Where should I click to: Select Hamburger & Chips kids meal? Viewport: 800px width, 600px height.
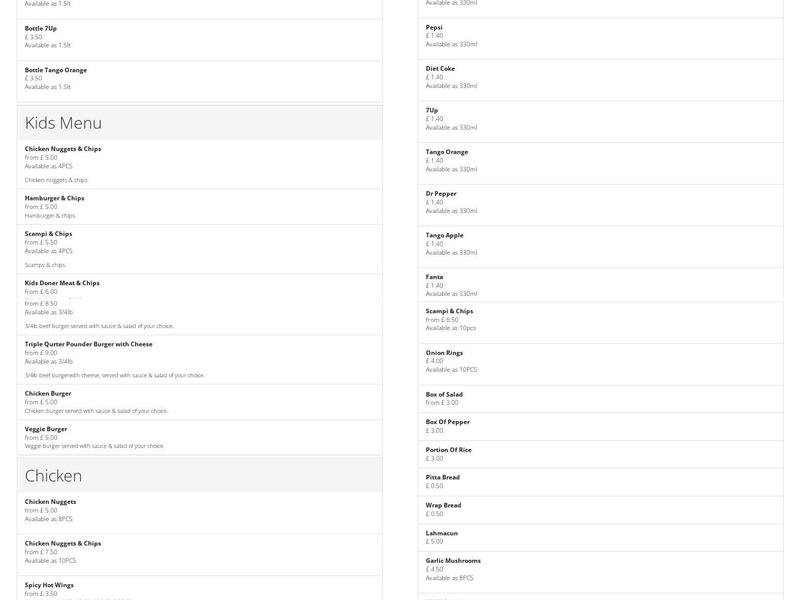pos(199,206)
